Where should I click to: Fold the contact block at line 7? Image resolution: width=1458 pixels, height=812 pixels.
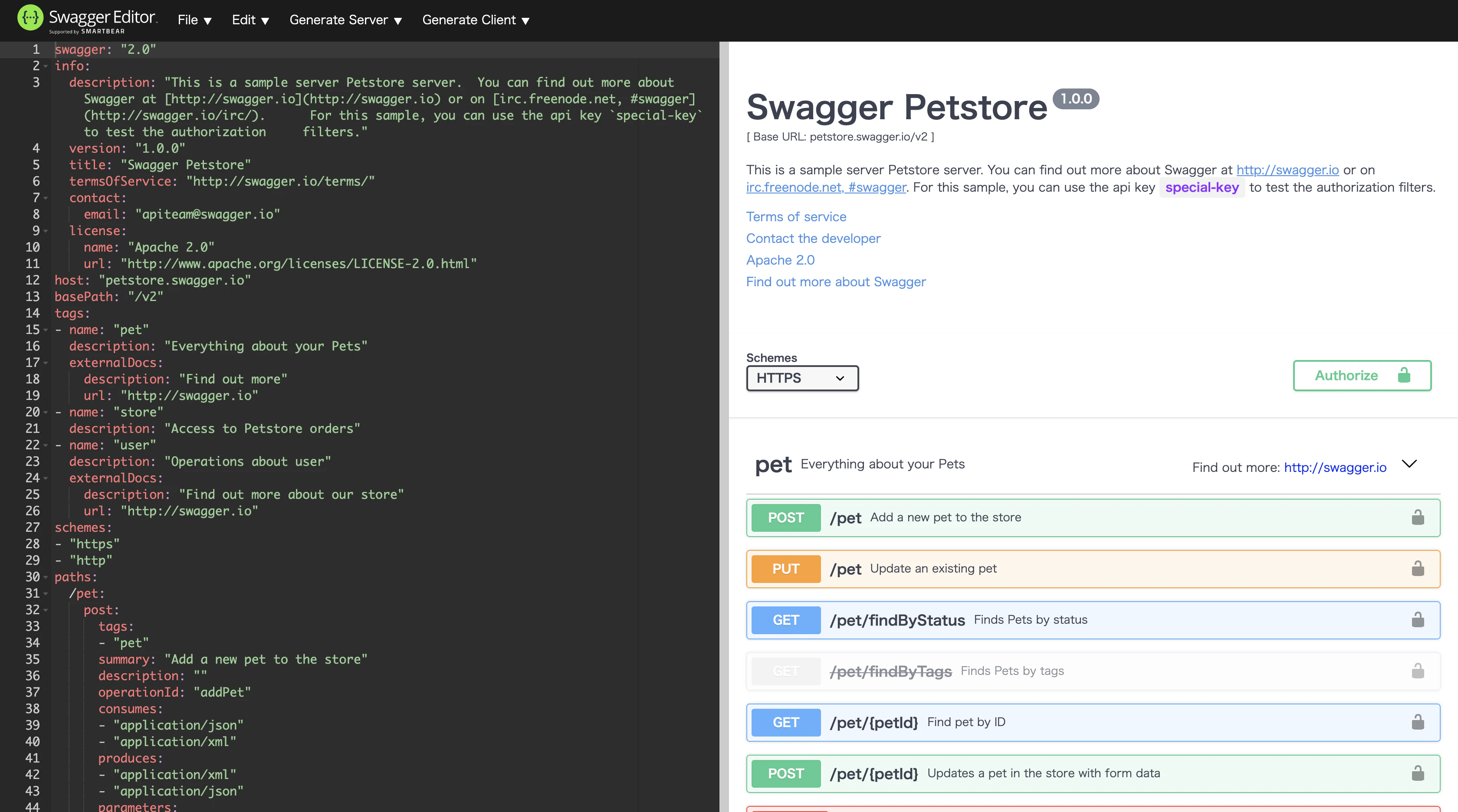tap(46, 198)
